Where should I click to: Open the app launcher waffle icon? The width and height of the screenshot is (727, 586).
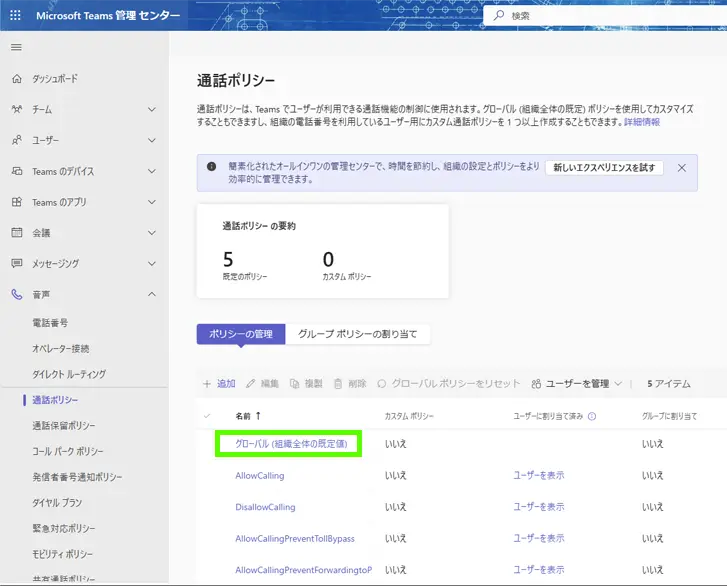tap(15, 15)
